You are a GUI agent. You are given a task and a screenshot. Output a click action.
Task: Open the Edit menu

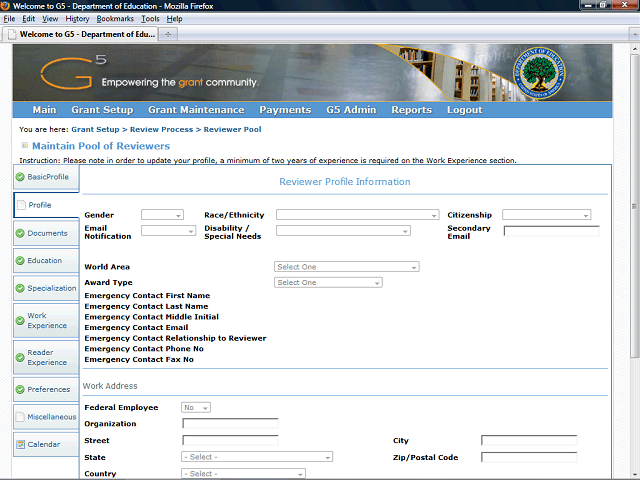point(29,19)
